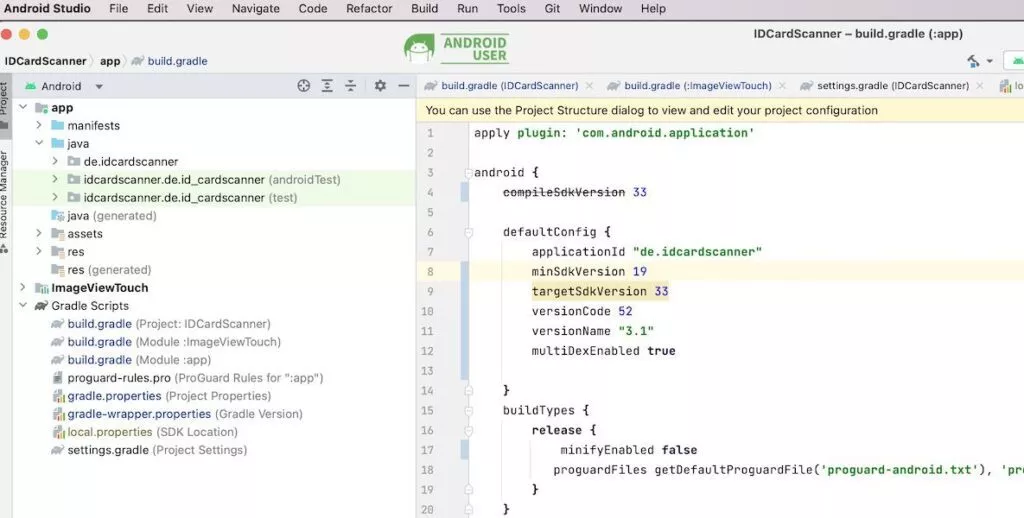Select the java (generated) folder
Screen dimensions: 1024x518
pos(104,216)
